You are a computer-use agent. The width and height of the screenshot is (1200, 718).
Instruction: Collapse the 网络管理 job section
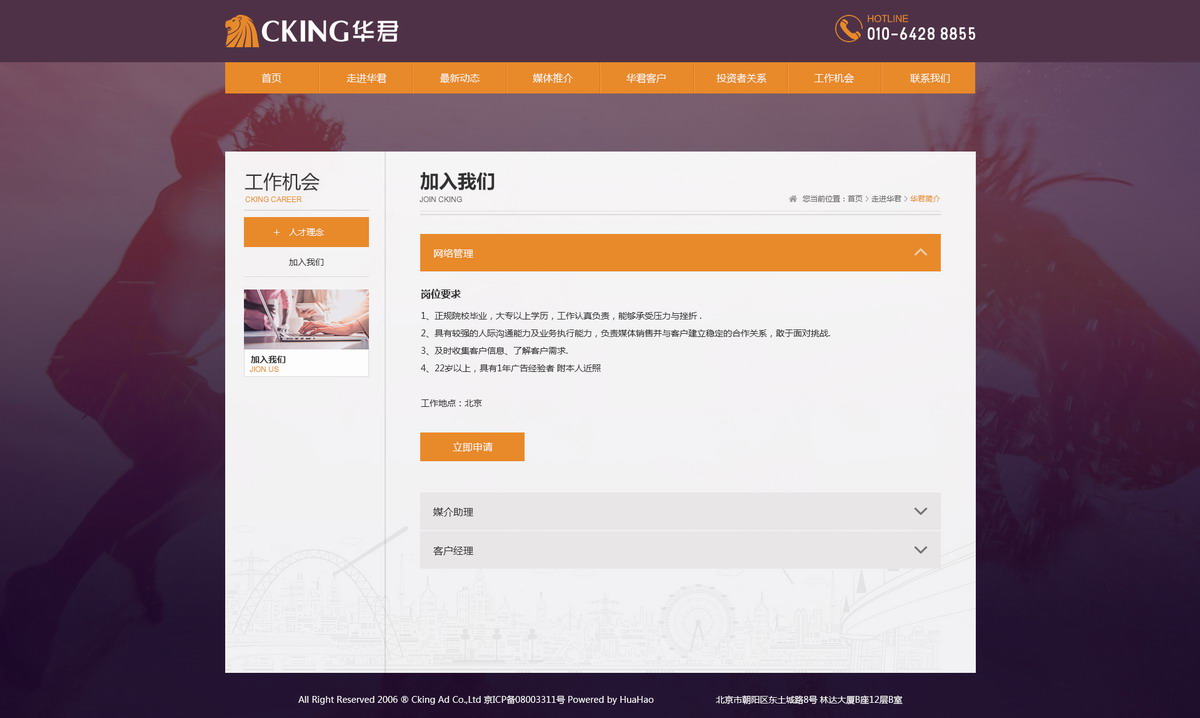coord(920,252)
